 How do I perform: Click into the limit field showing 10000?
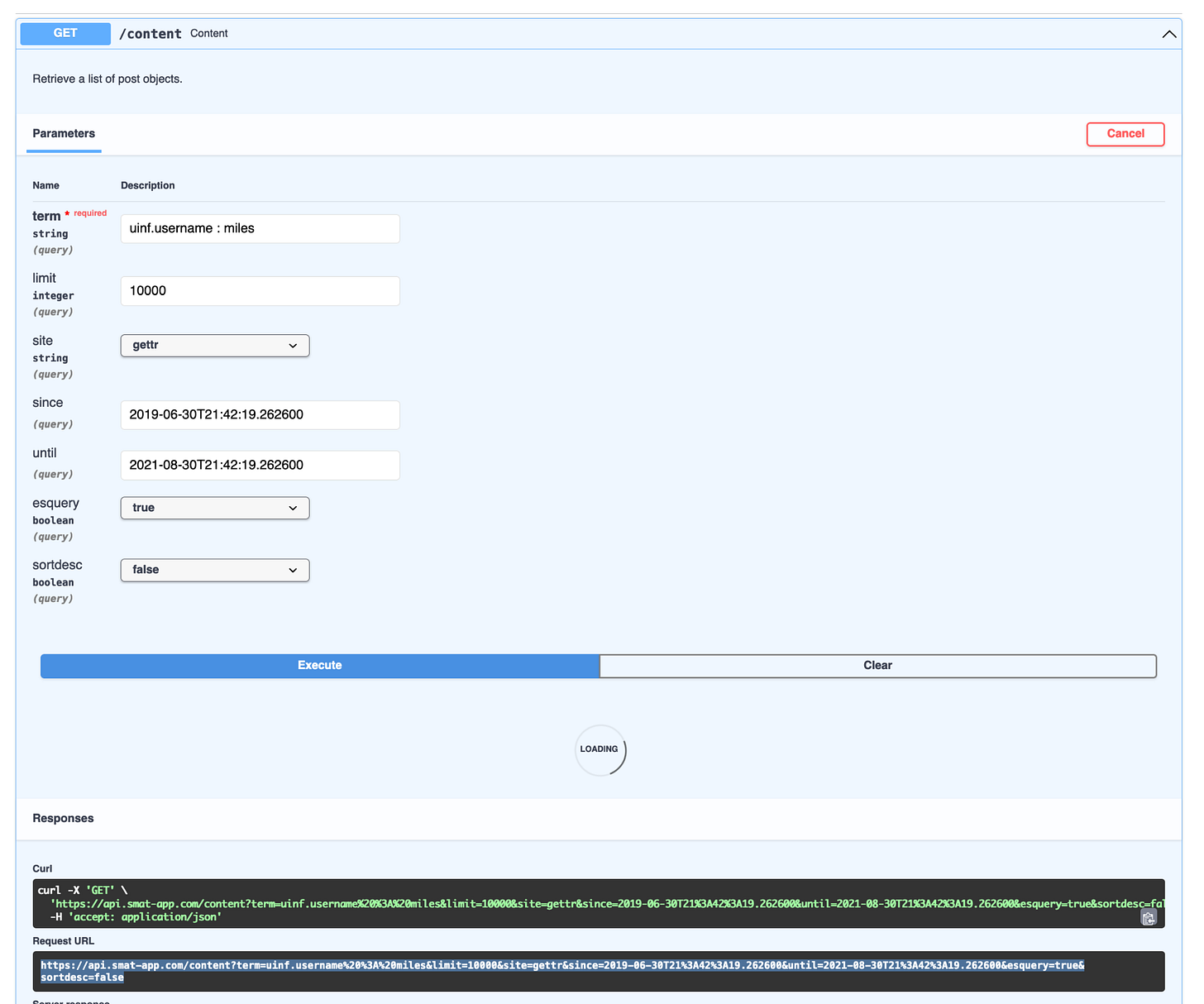260,291
